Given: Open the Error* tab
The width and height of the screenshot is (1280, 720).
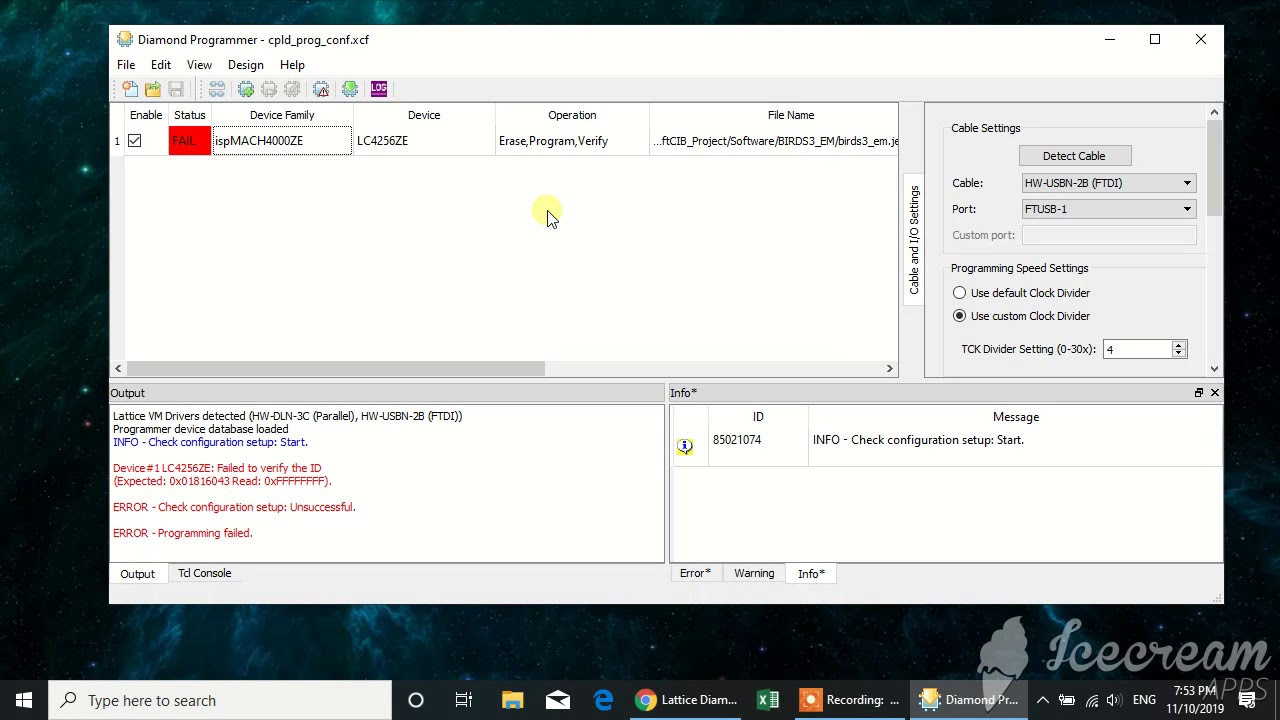Looking at the screenshot, I should click(695, 573).
